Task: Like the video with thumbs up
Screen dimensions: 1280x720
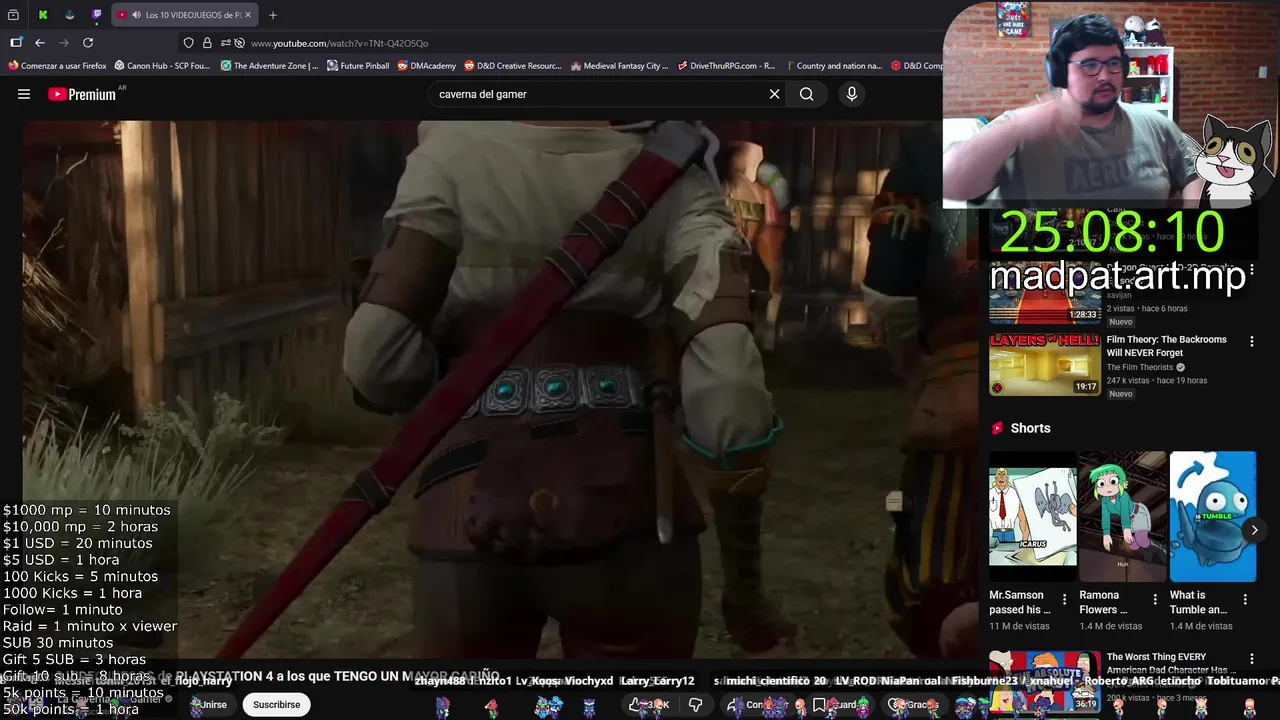Action: click(649, 704)
